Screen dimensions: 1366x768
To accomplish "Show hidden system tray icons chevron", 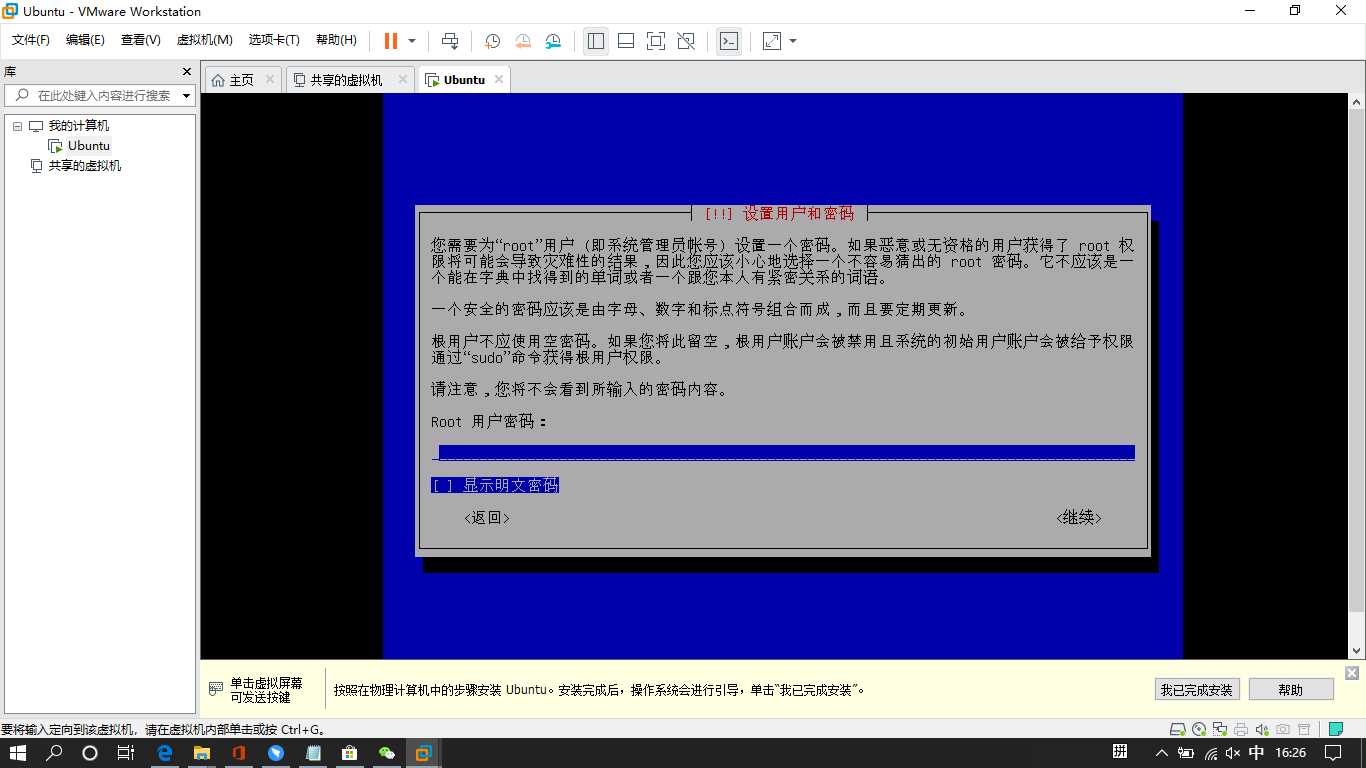I will [x=1161, y=753].
